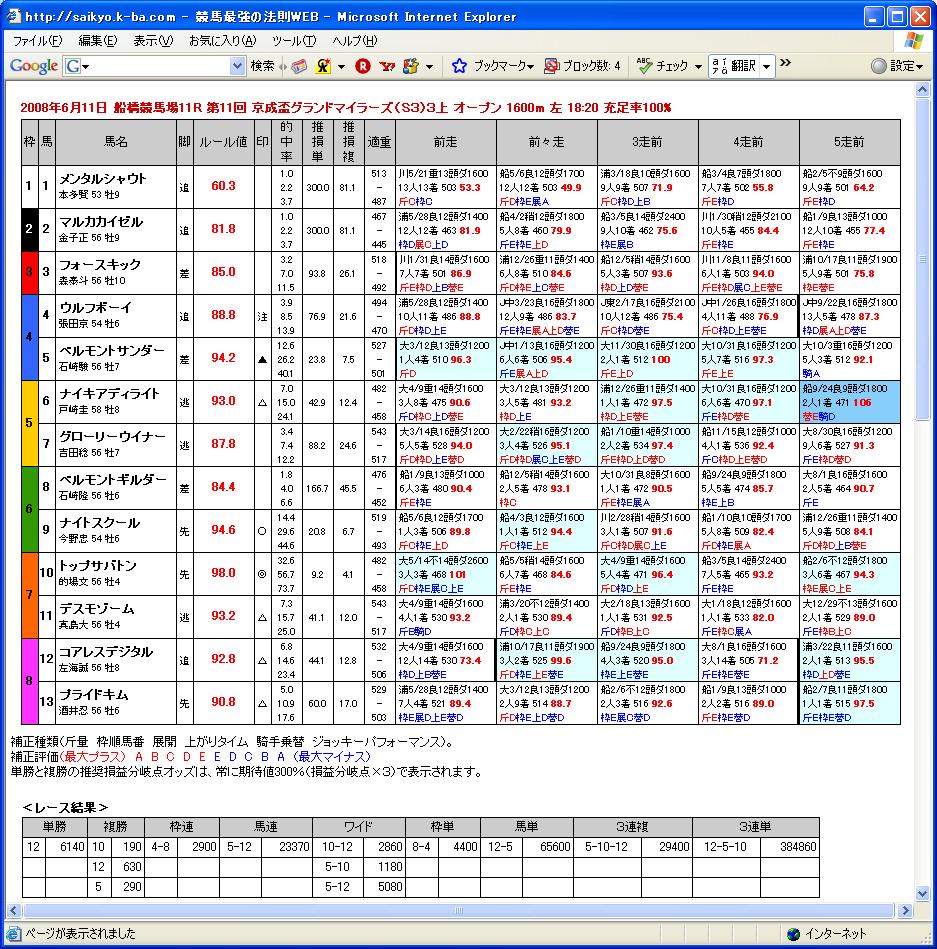Click horse name ベルモントギルダー

113,479
